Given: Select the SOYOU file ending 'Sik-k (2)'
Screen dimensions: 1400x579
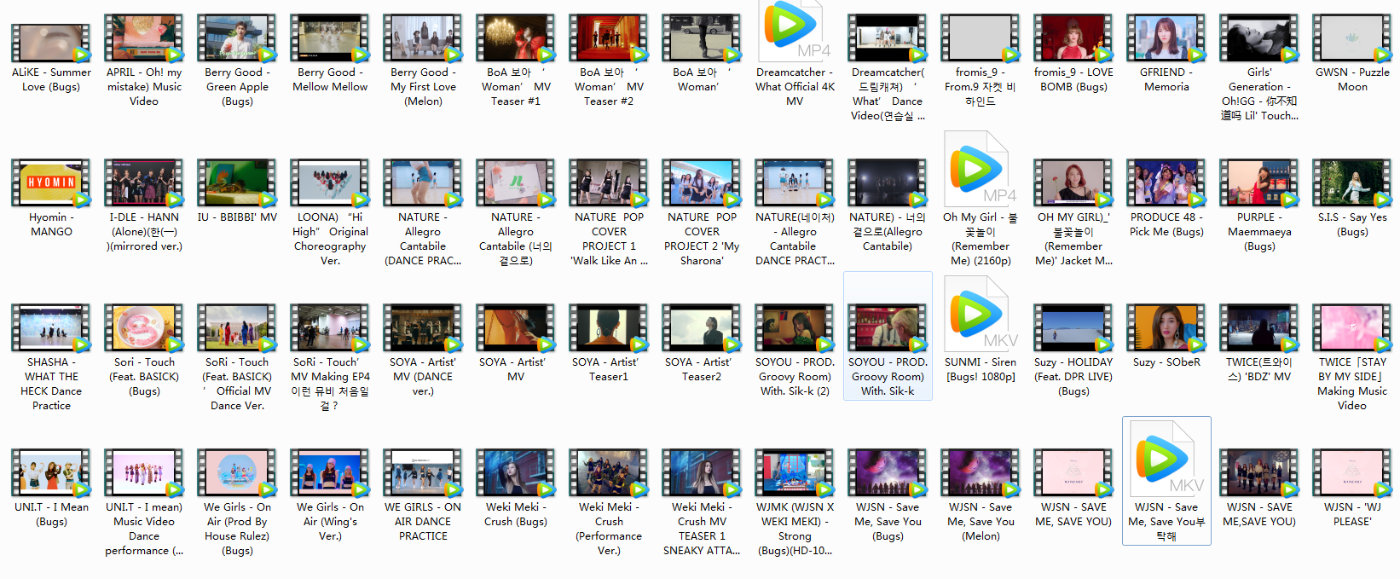Looking at the screenshot, I should [795, 328].
